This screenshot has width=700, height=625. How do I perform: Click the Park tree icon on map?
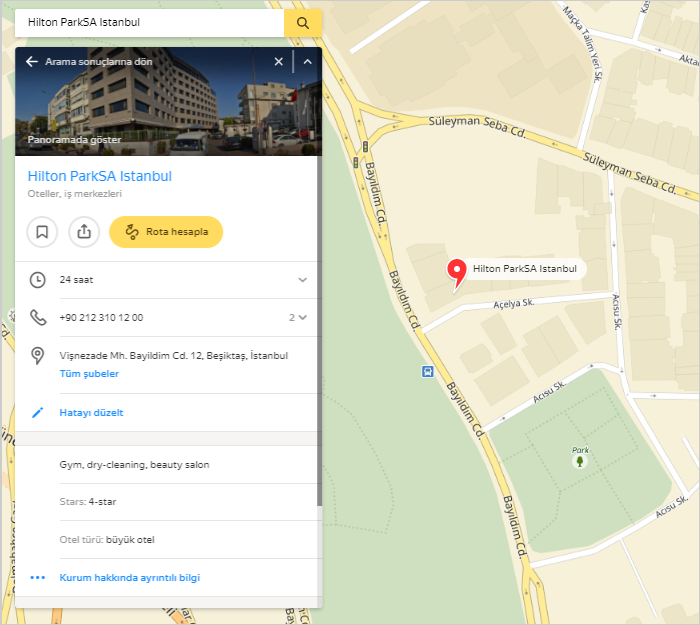pyautogui.click(x=579, y=461)
